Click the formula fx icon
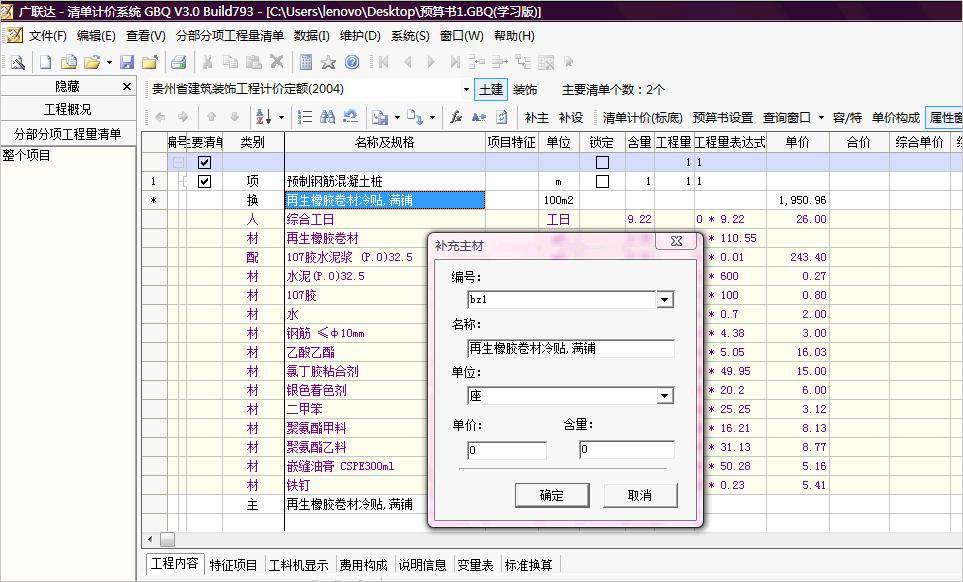Screen dimensions: 963x582 tap(456, 117)
